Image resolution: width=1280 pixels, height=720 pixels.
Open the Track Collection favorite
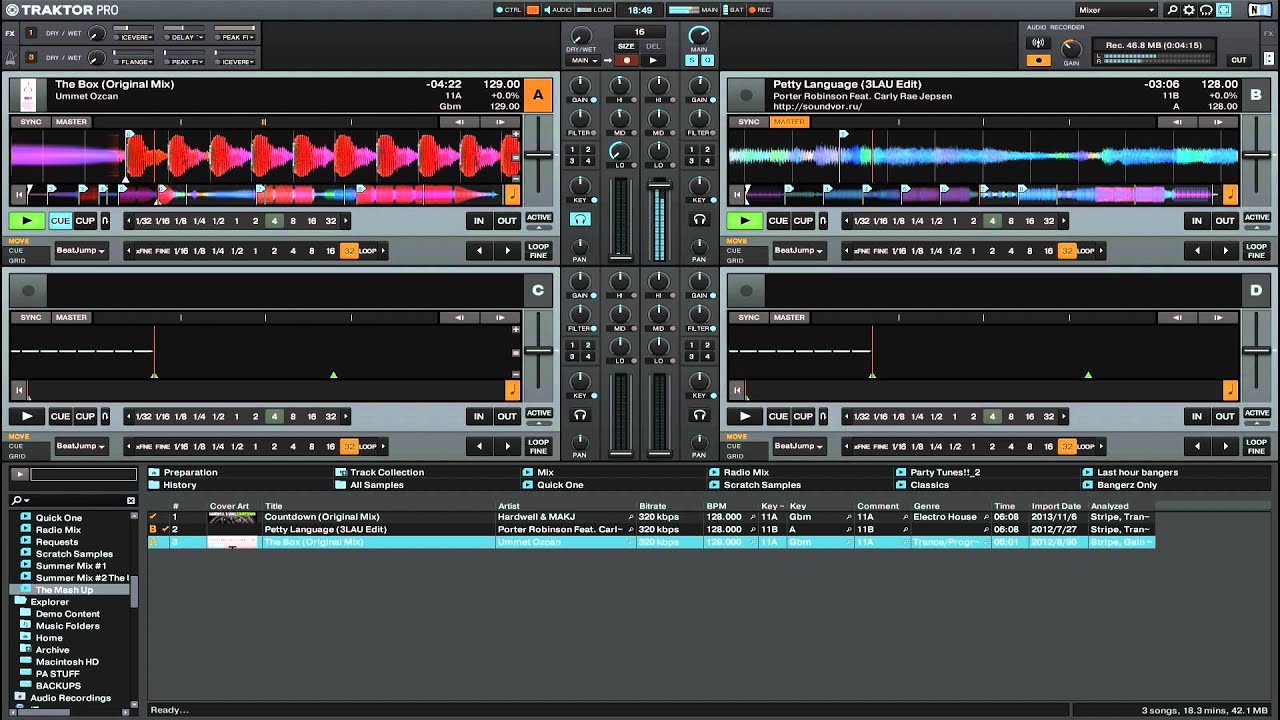(x=386, y=472)
